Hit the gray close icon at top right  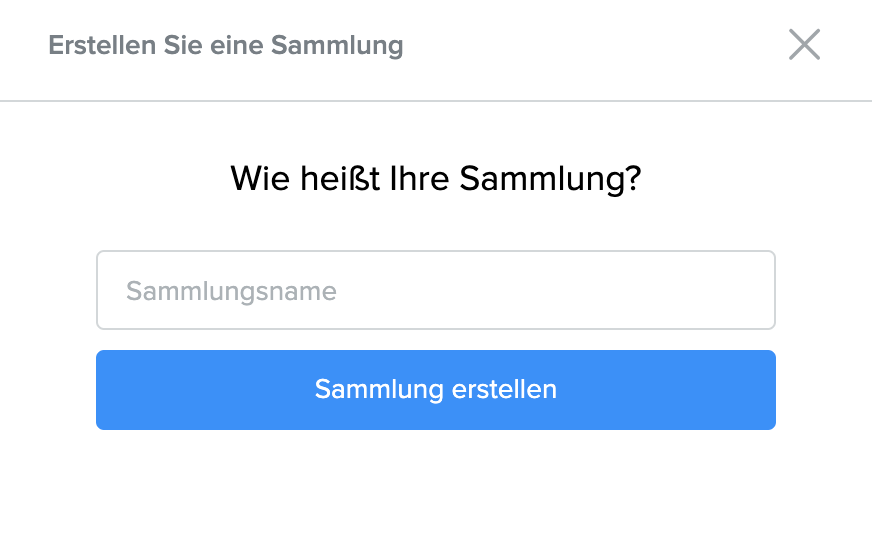coord(804,45)
